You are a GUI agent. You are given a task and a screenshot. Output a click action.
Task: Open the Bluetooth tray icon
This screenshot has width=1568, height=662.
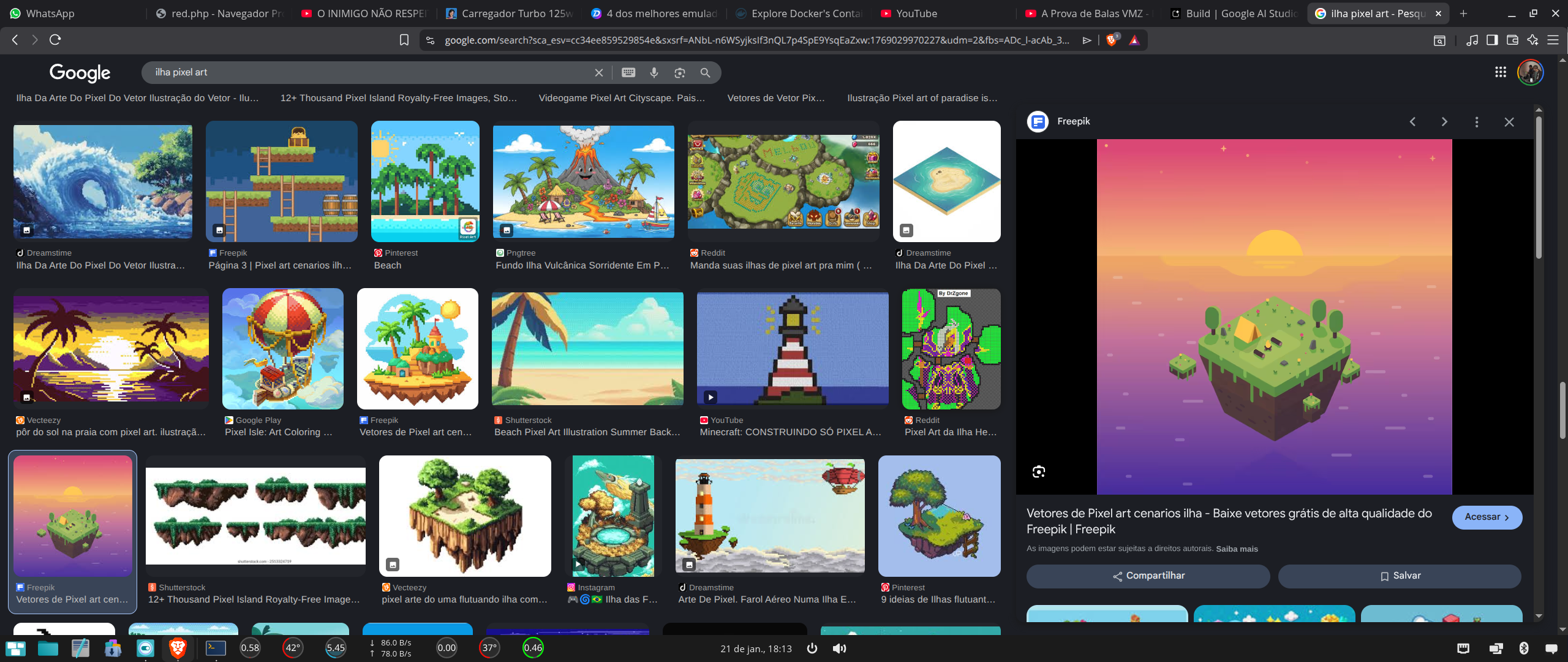1524,649
